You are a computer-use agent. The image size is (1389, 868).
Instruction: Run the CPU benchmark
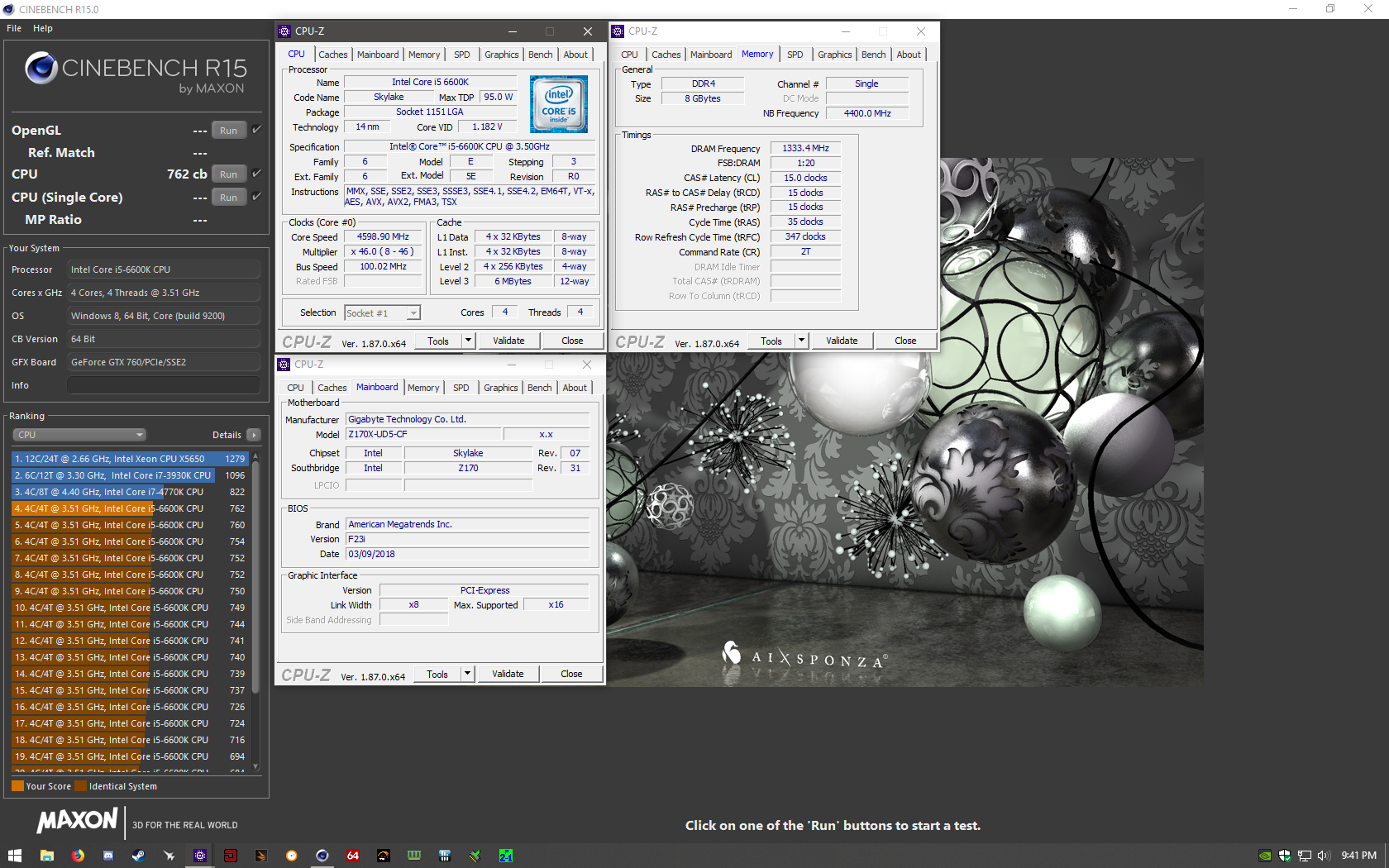pyautogui.click(x=229, y=174)
